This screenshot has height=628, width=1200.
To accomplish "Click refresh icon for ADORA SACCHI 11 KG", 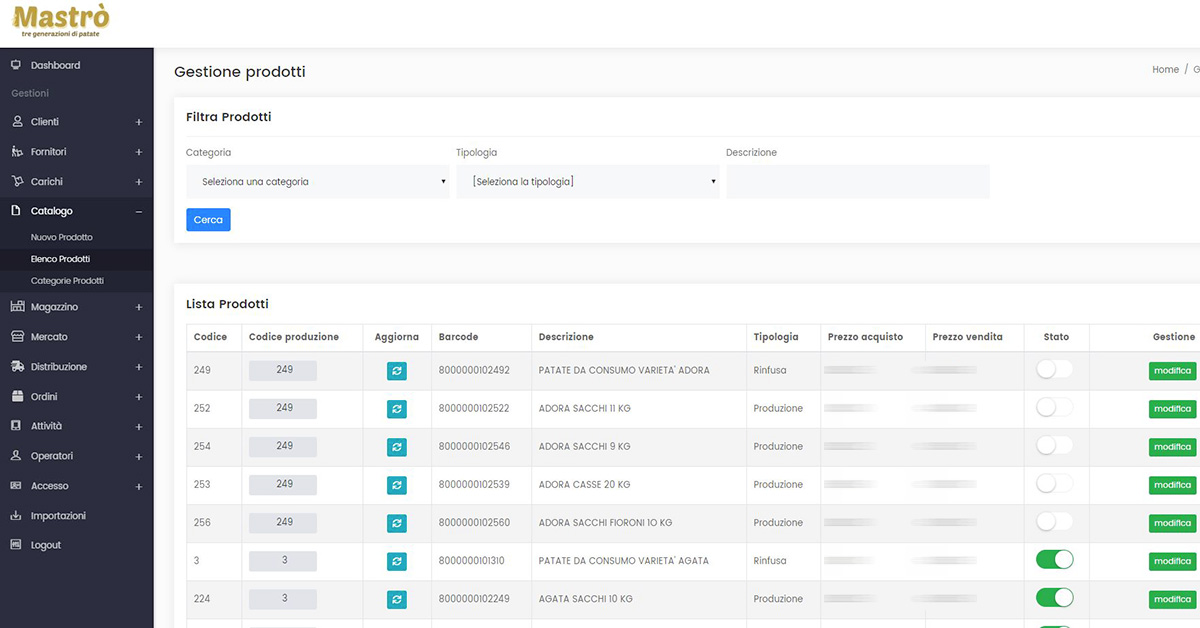I will pyautogui.click(x=397, y=409).
